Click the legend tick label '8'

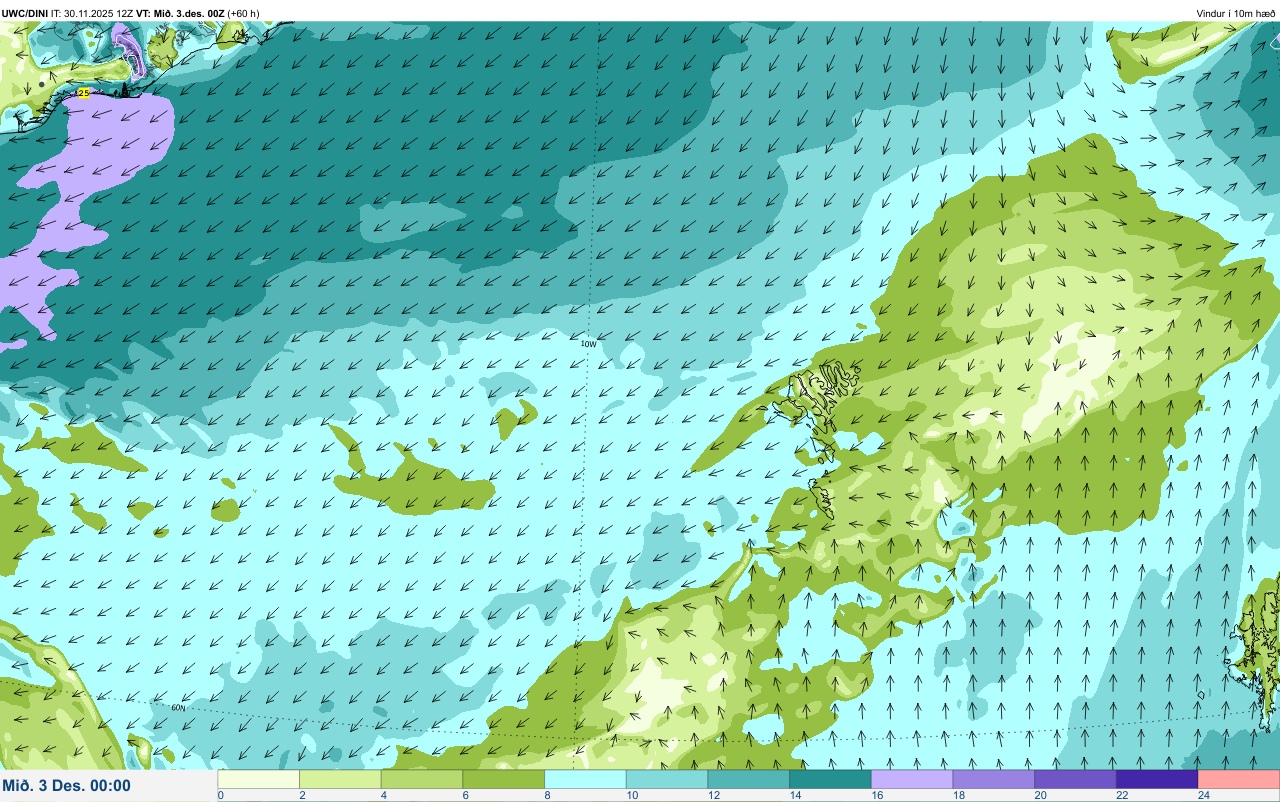tap(546, 796)
